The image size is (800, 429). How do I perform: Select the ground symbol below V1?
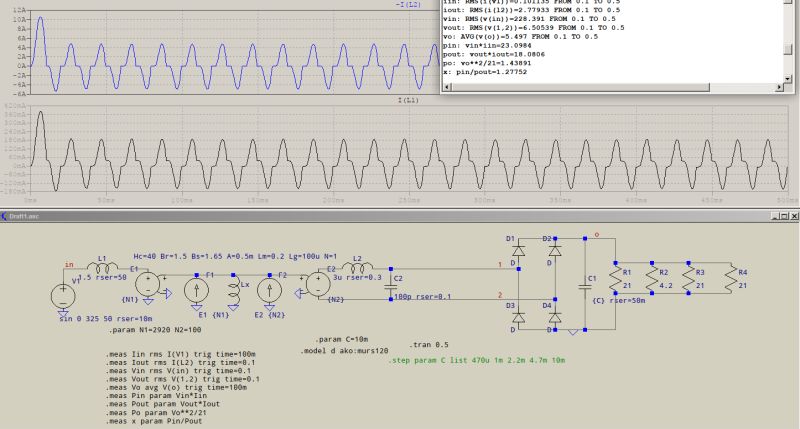click(63, 312)
